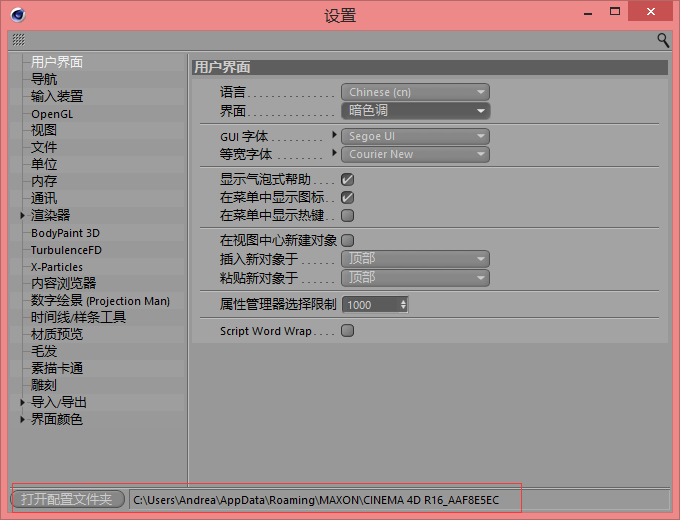Viewport: 680px width, 520px height.
Task: Select 数字绘景 (Projection Man) in the tree
Action: click(100, 301)
